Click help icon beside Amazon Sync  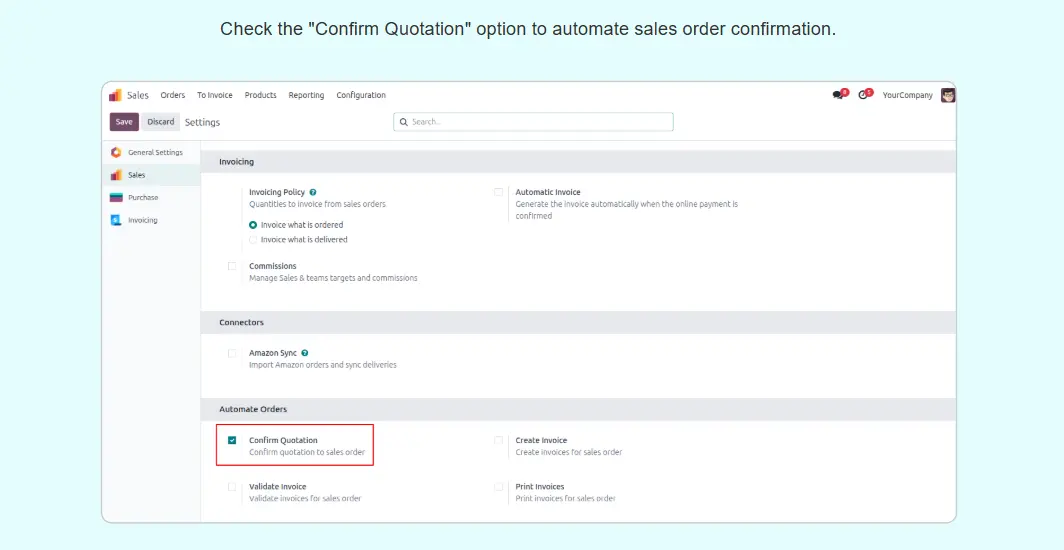(304, 353)
